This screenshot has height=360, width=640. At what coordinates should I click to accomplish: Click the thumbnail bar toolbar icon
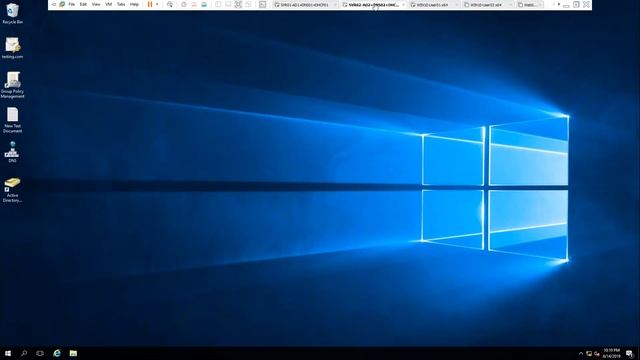(x=228, y=4)
